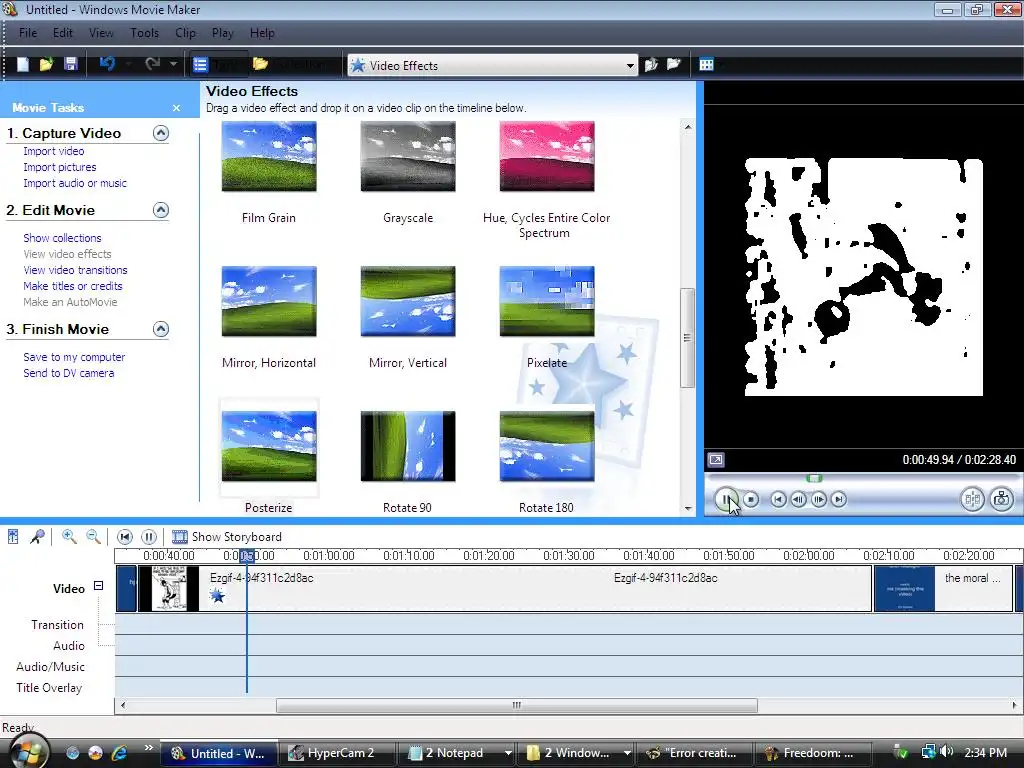This screenshot has height=768, width=1024.
Task: Click the monitor Forward button
Action: (x=839, y=500)
